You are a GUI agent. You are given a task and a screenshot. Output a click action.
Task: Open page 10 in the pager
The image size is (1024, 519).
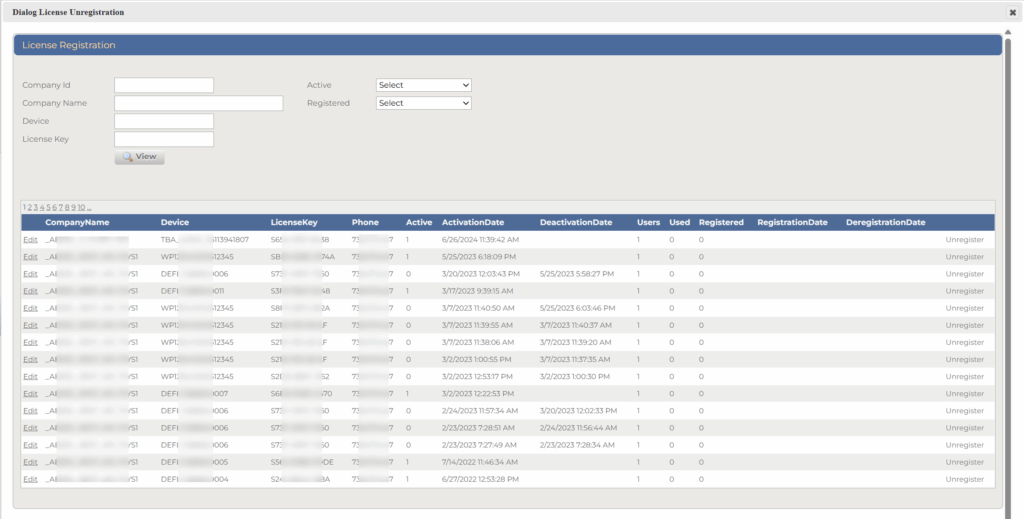[82, 207]
